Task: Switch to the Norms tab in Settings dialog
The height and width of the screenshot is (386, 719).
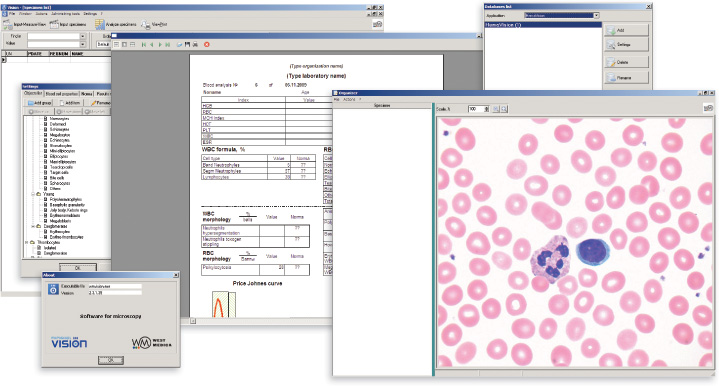Action: (x=87, y=94)
